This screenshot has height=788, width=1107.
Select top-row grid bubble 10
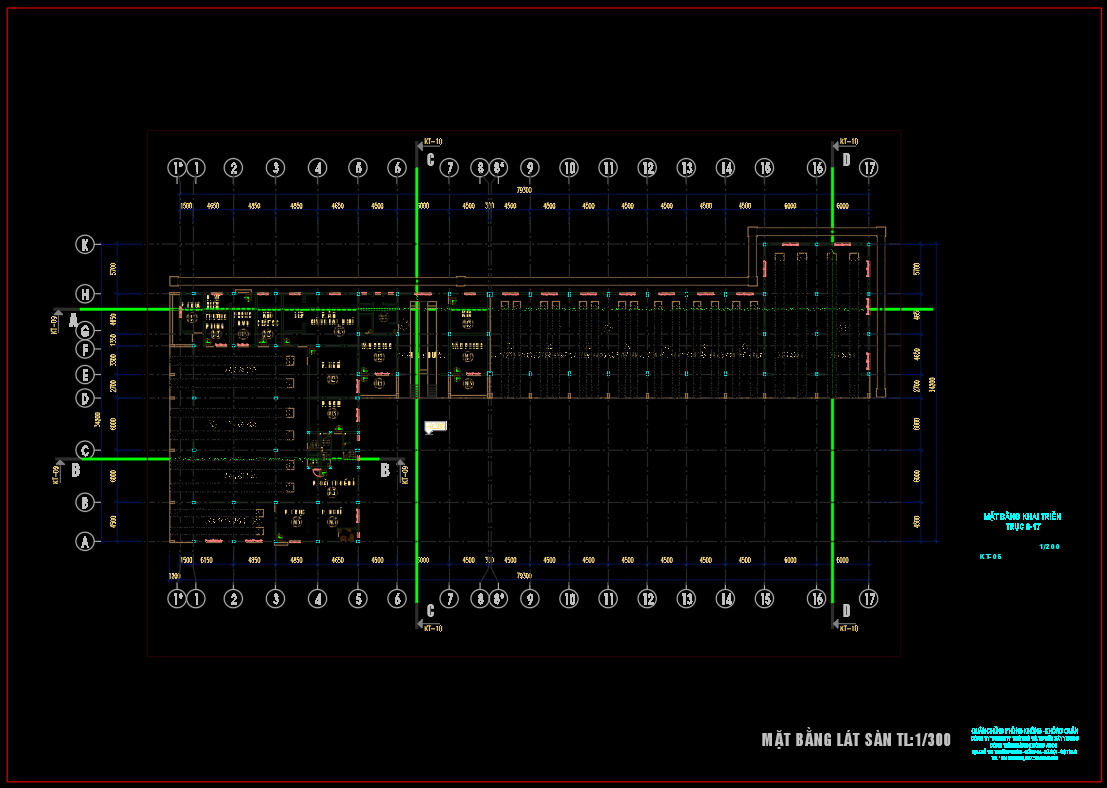click(569, 168)
